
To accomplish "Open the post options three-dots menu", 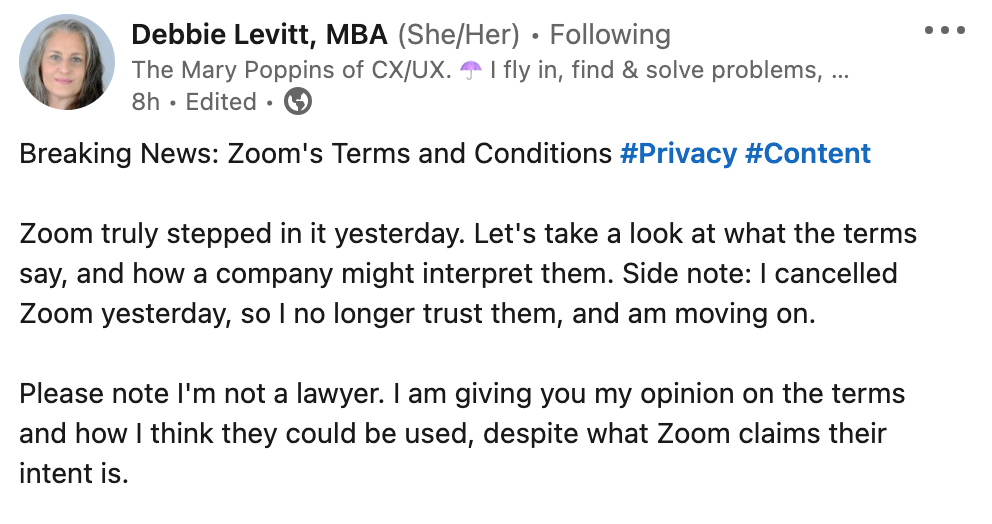I will (944, 31).
